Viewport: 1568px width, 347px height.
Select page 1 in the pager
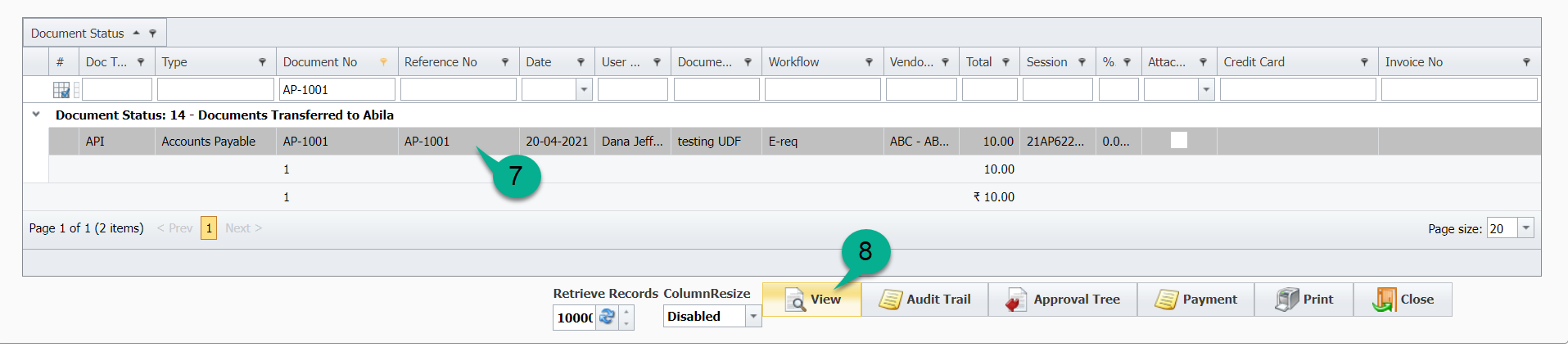point(209,228)
